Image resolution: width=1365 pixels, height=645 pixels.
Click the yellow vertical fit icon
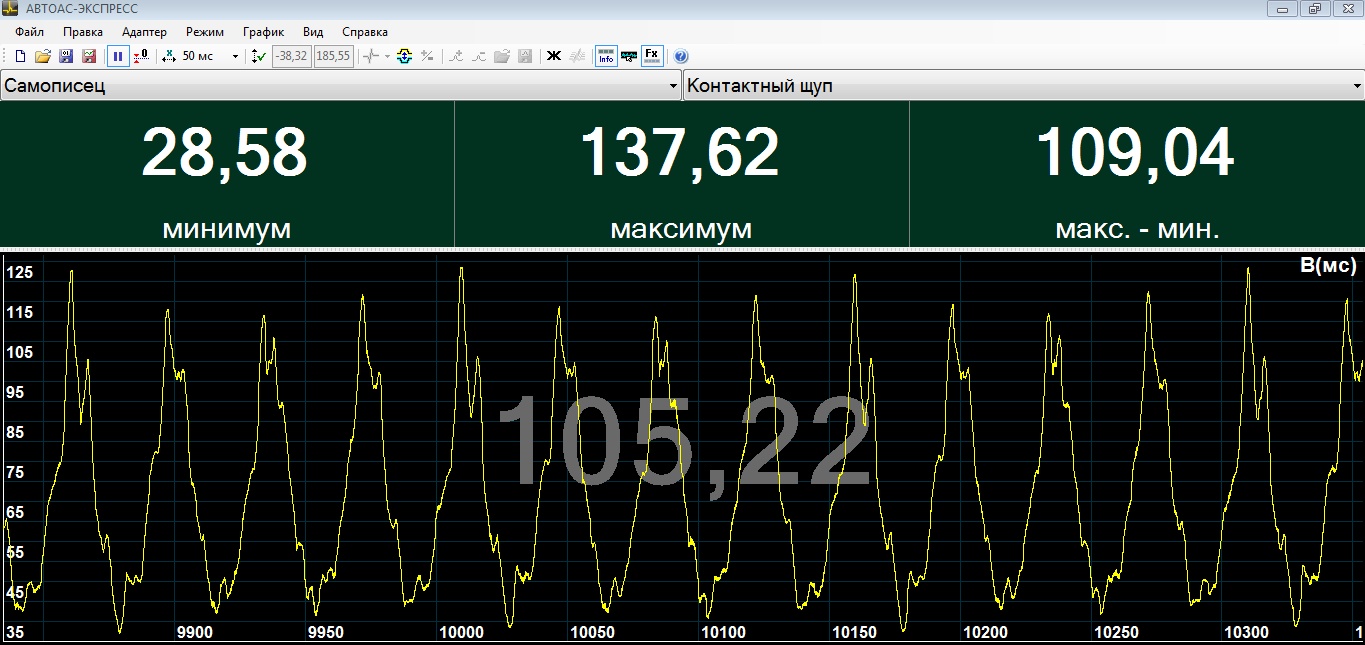click(405, 56)
